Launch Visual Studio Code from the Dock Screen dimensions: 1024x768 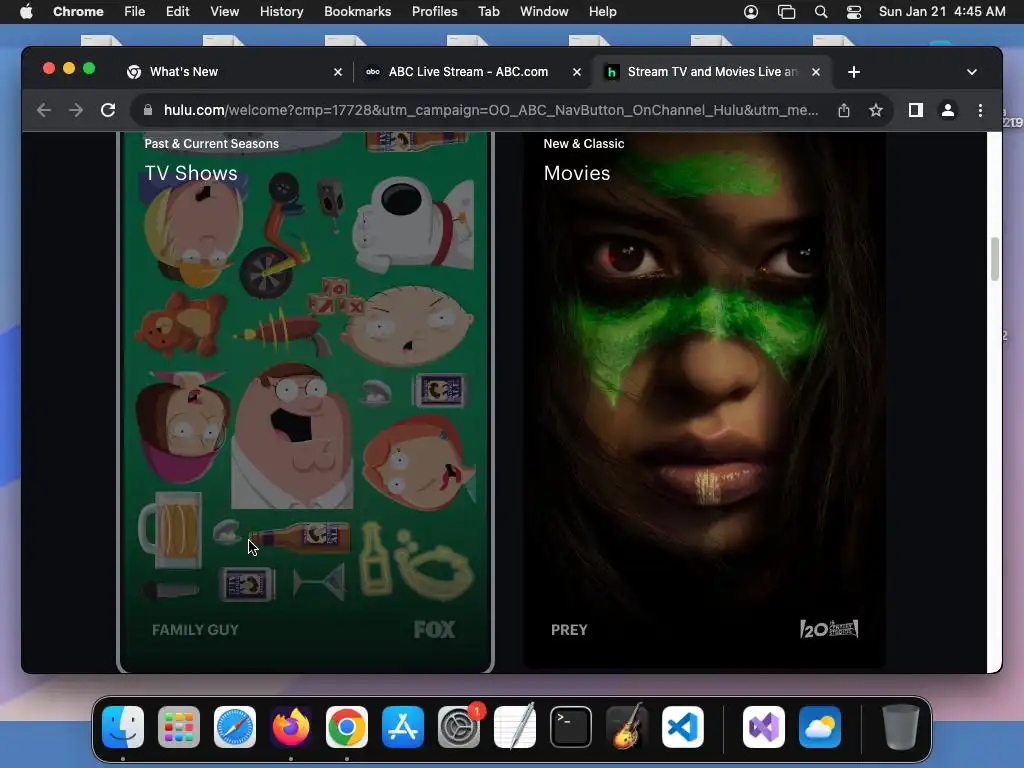683,727
